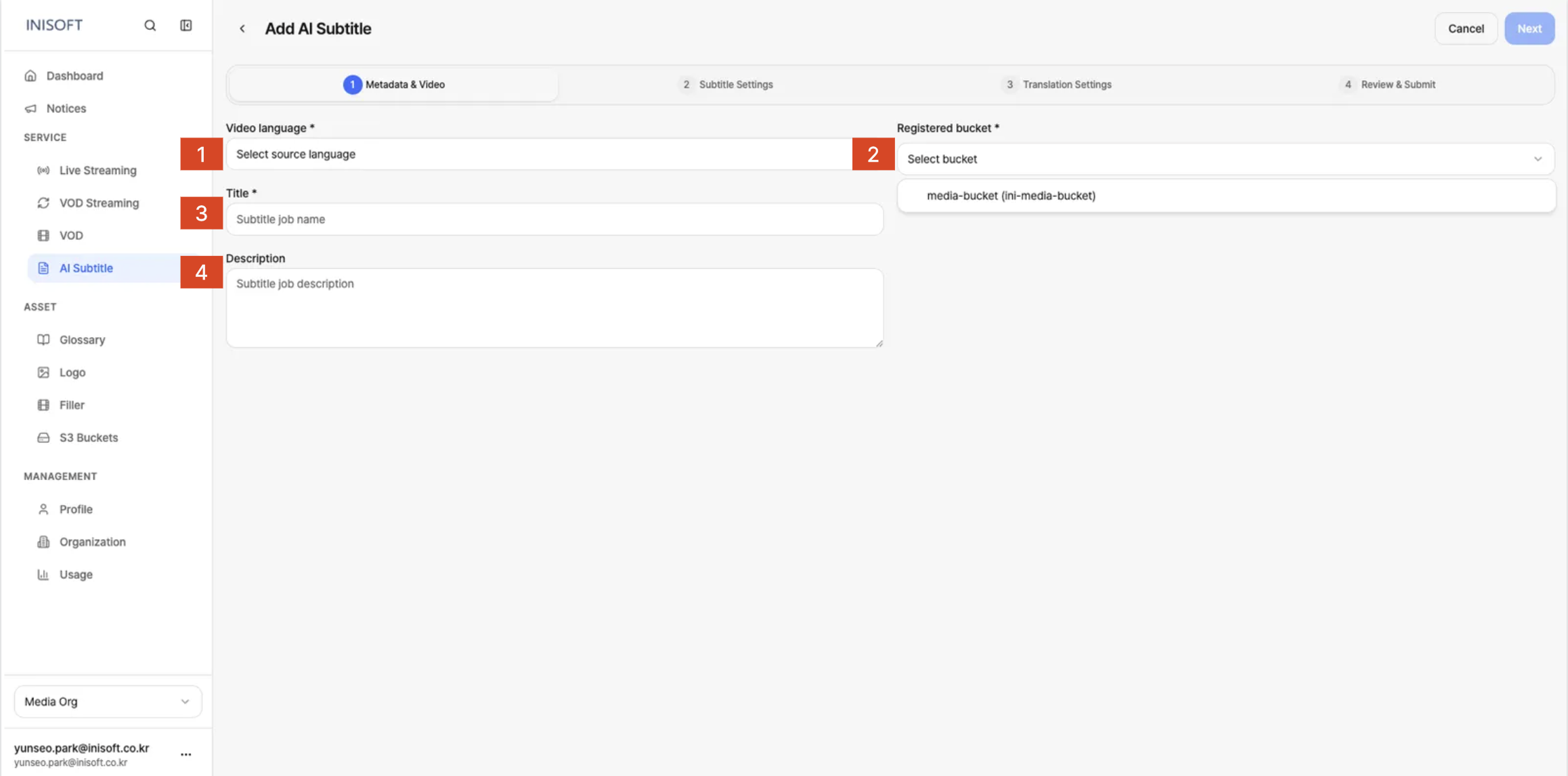
Task: Click the Filler film icon
Action: pyautogui.click(x=43, y=405)
